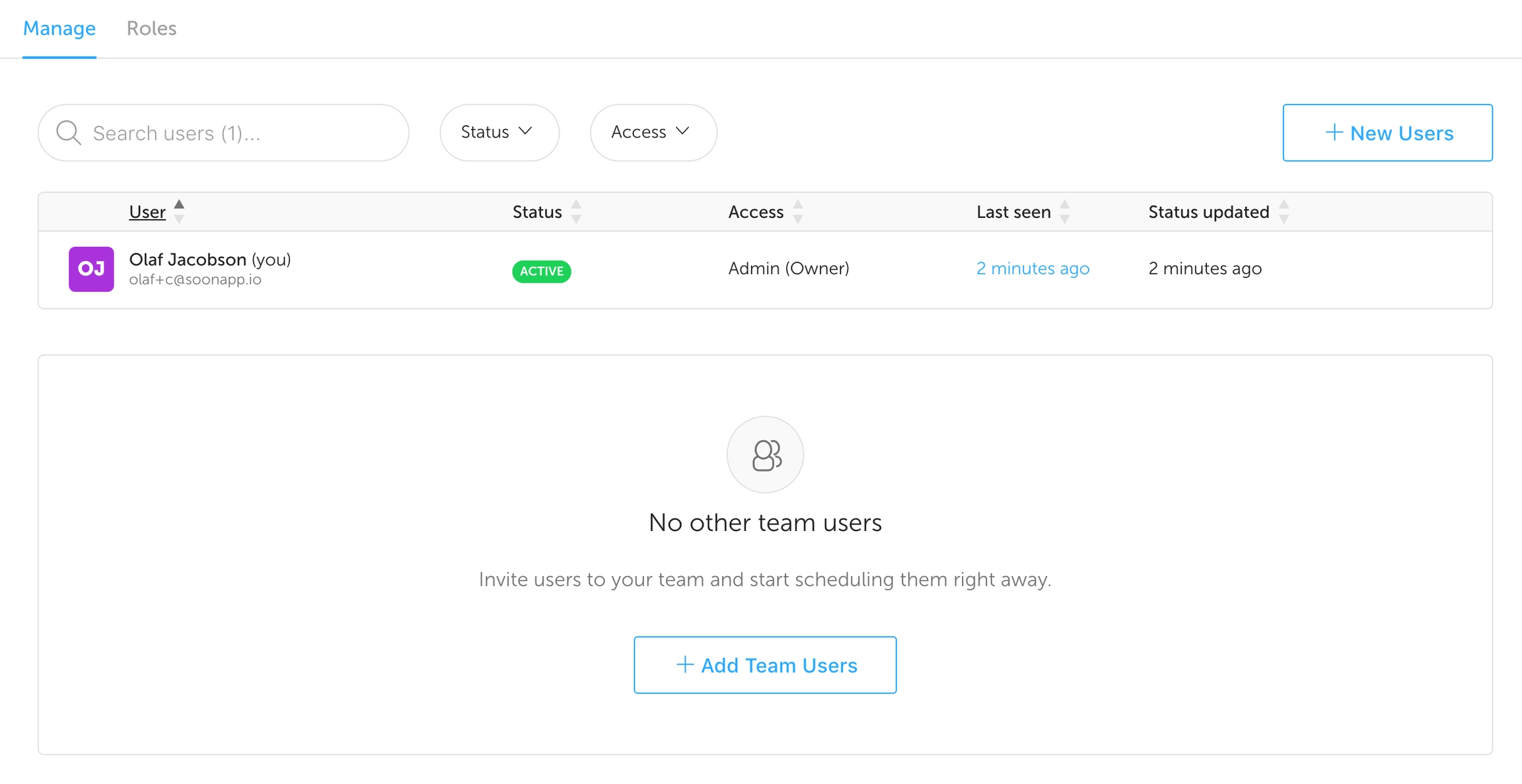Click the Admin (Owner) access cell

[x=788, y=268]
